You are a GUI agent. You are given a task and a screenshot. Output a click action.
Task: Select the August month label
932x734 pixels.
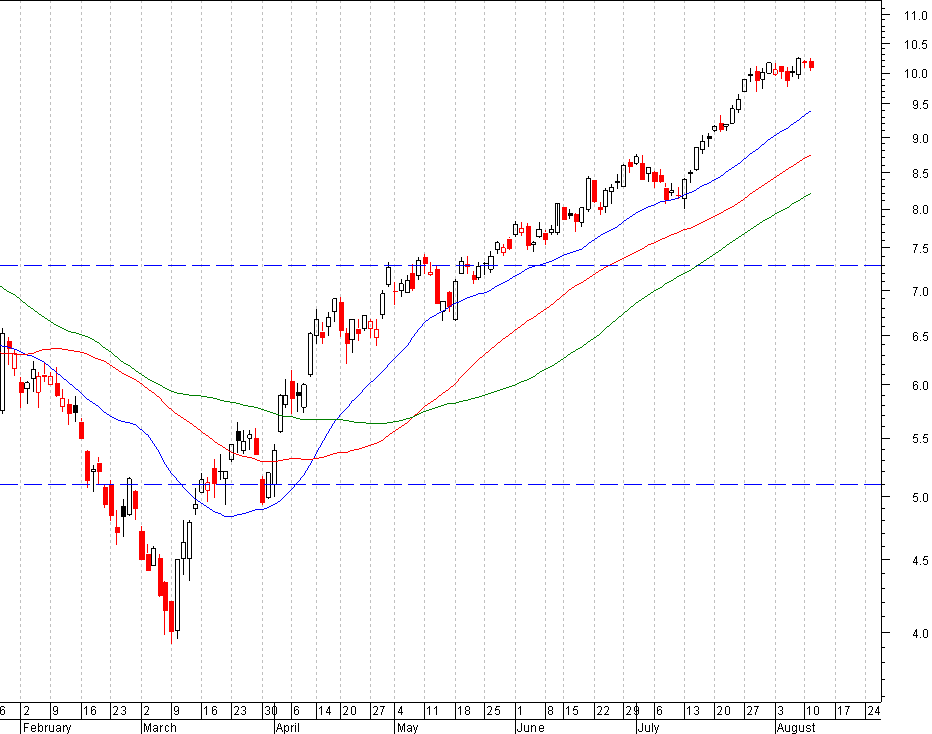796,727
